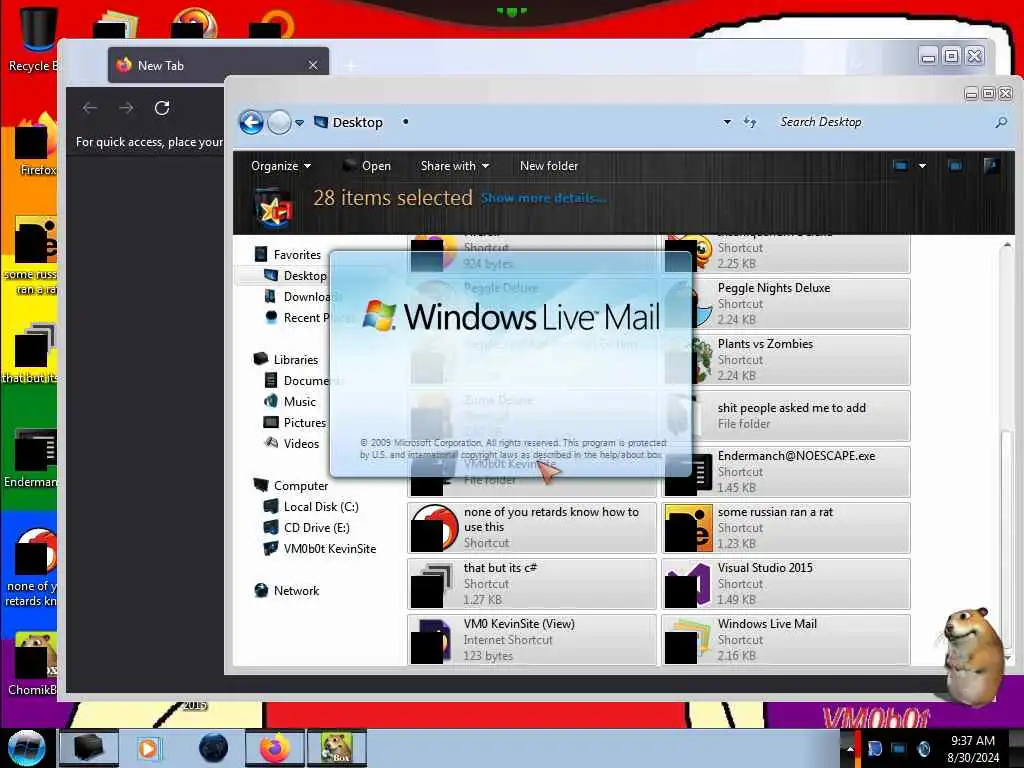The image size is (1024, 768).
Task: Close the Firefox New Tab
Action: coord(313,65)
